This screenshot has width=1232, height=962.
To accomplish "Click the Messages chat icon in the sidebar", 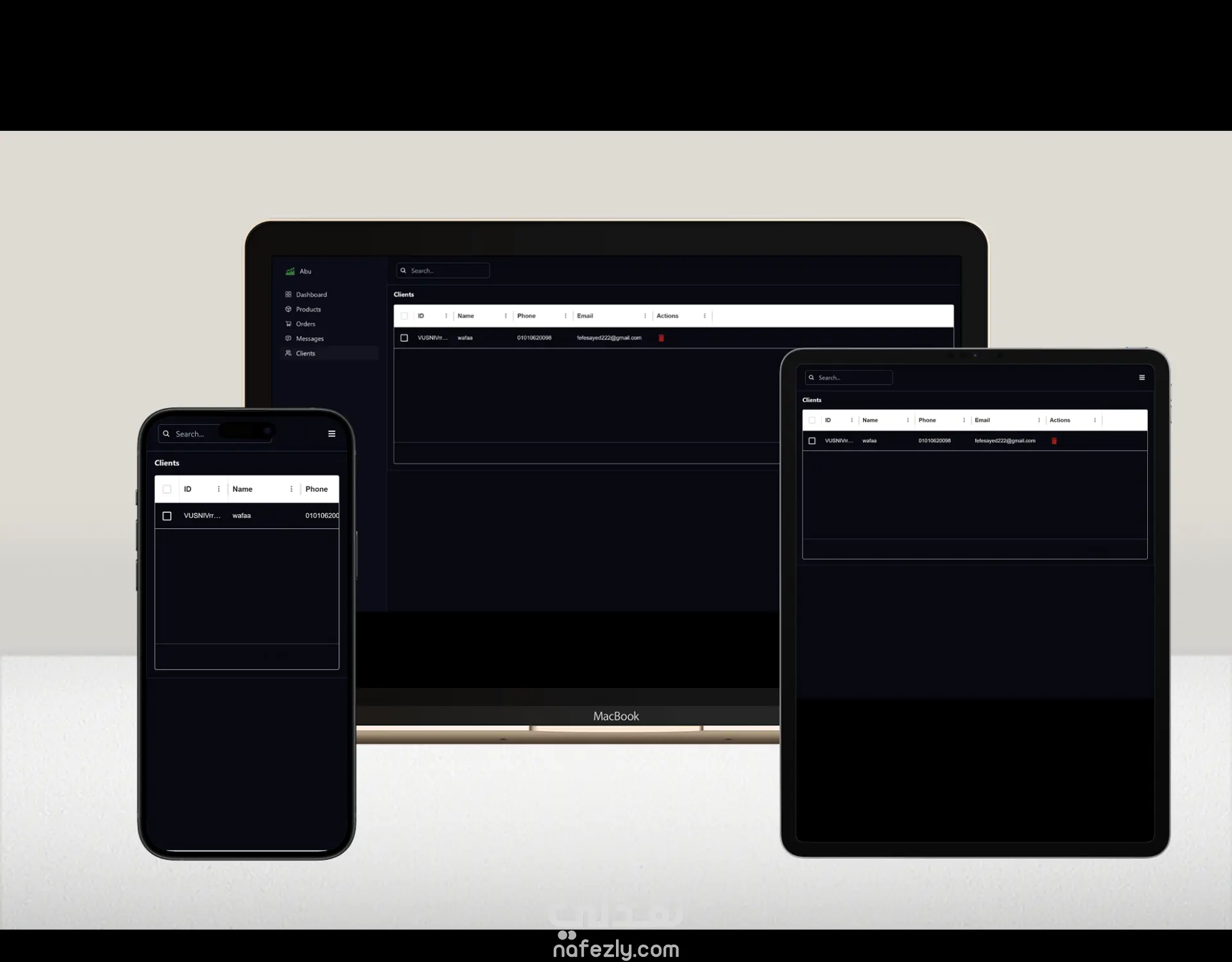I will (288, 339).
